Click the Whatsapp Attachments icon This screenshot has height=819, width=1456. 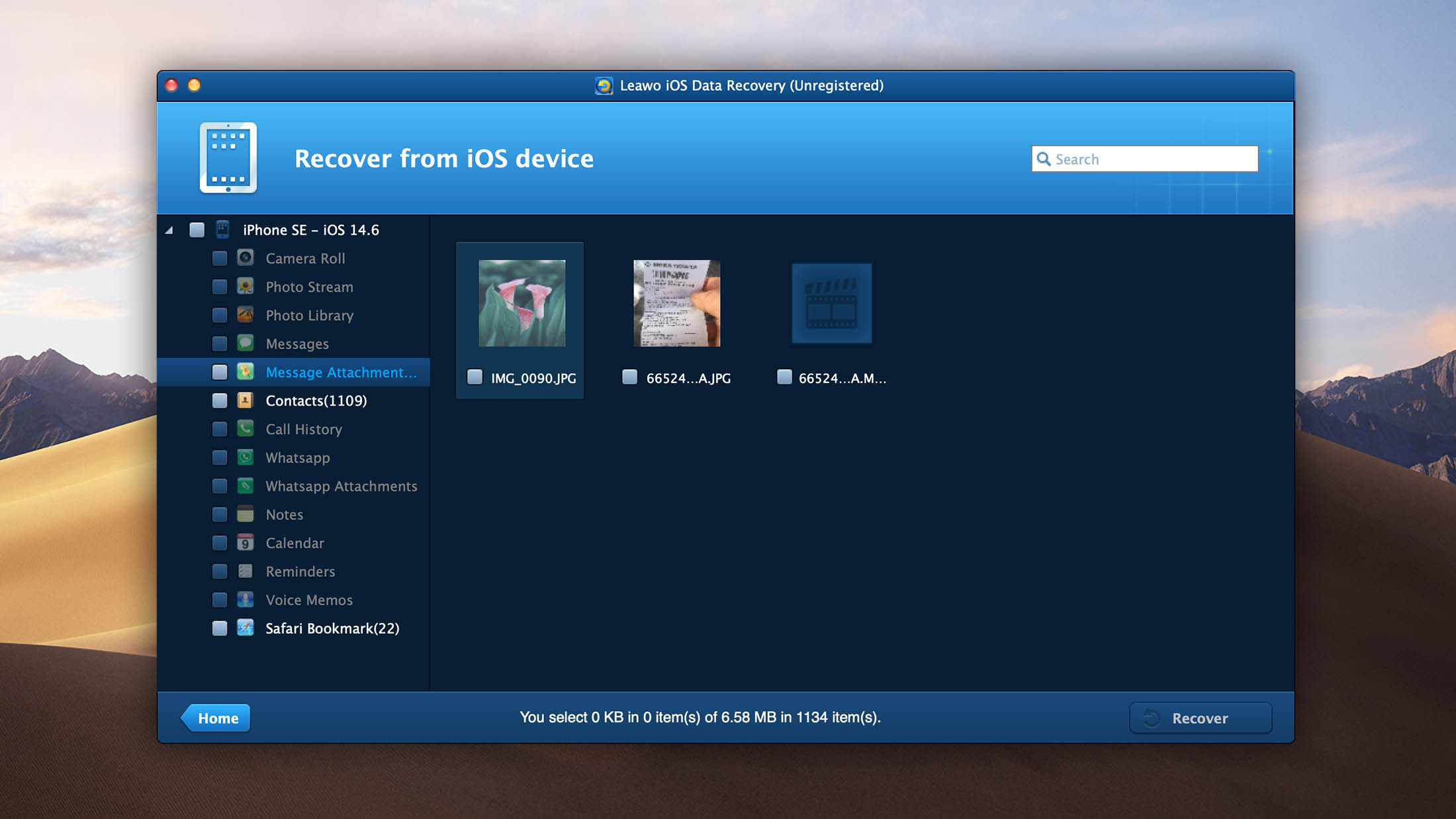(x=246, y=486)
